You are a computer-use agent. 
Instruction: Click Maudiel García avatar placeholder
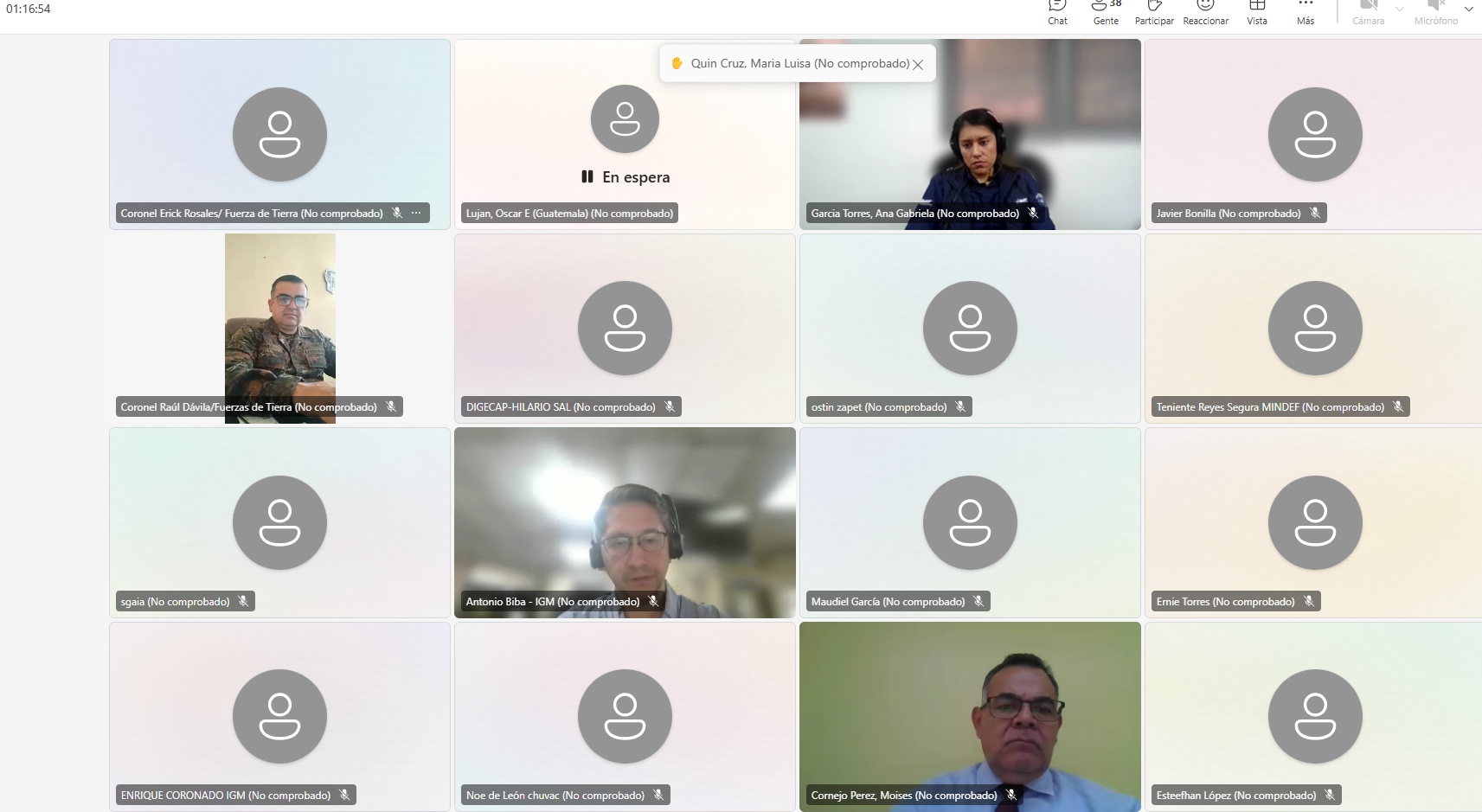[x=970, y=522]
